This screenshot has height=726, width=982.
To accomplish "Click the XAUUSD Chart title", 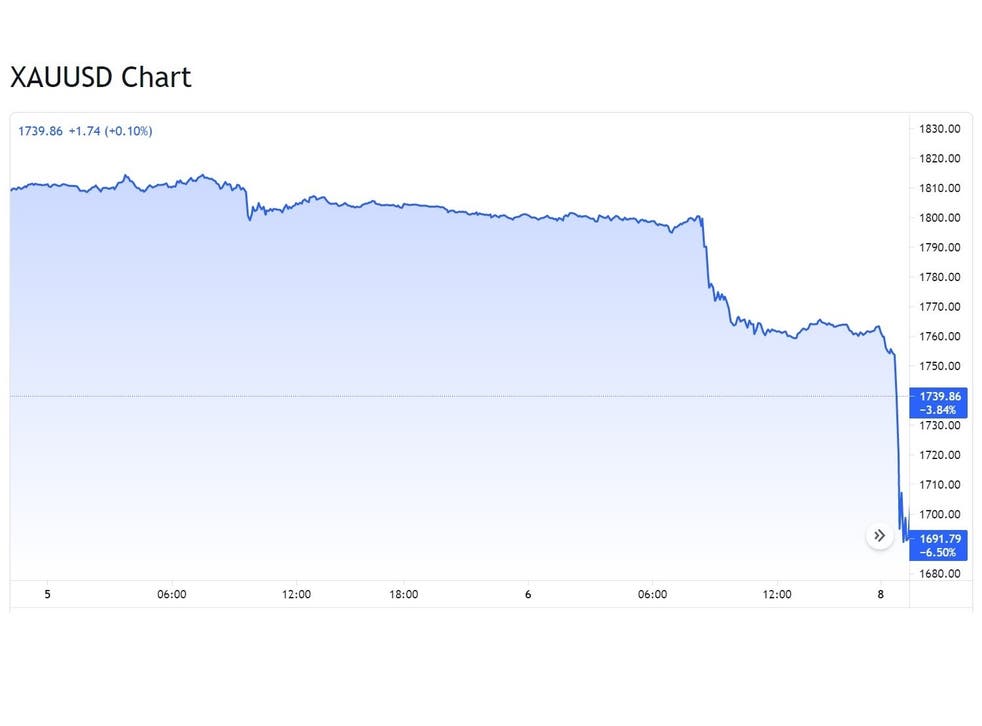I will pyautogui.click(x=100, y=77).
